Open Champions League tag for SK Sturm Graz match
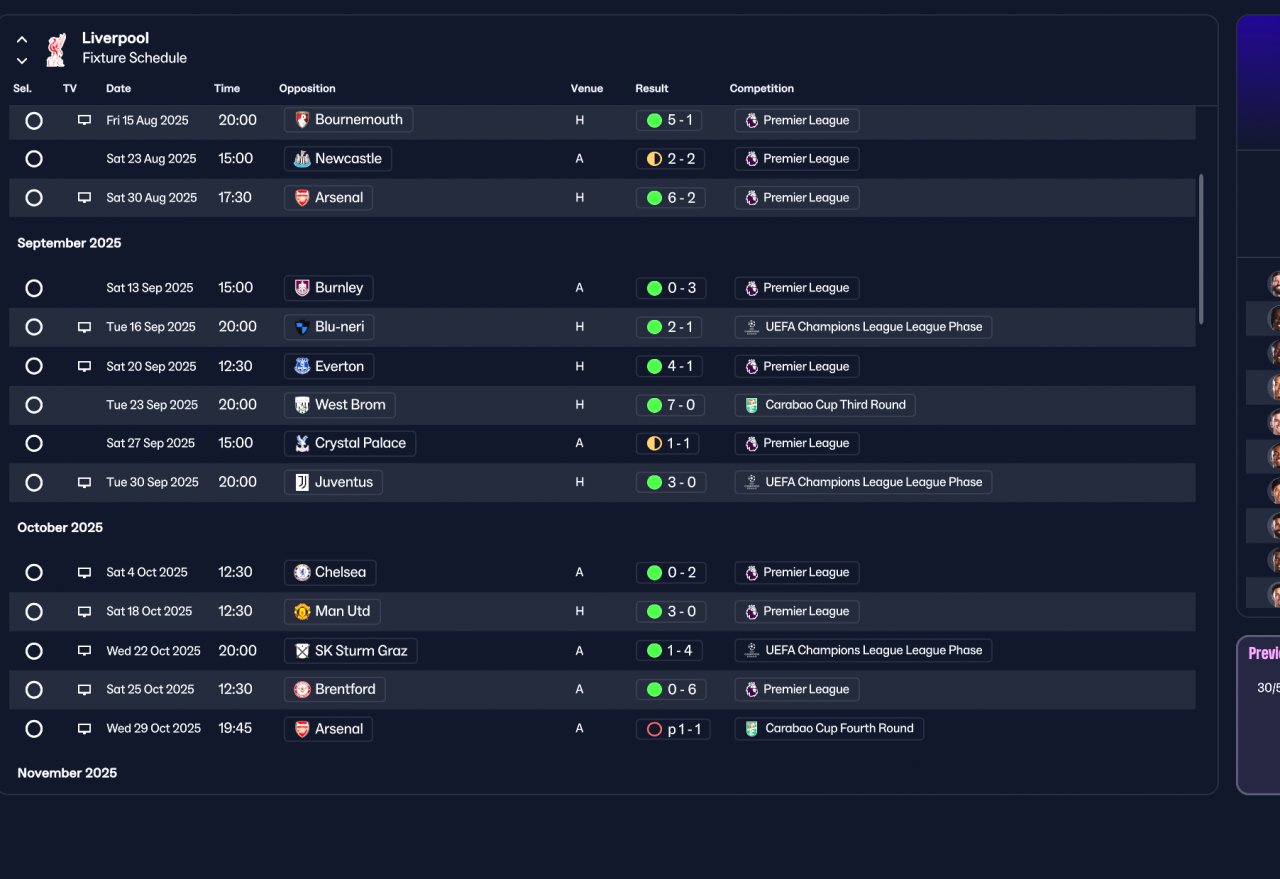This screenshot has height=879, width=1280. pyautogui.click(x=863, y=651)
